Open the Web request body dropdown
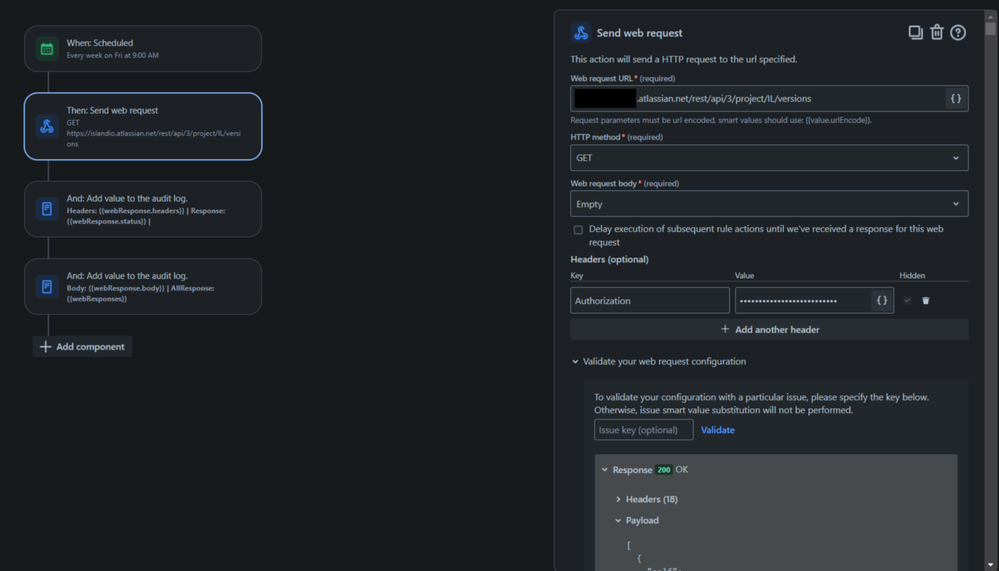Screen dimensions: 999x571 [x=769, y=204]
